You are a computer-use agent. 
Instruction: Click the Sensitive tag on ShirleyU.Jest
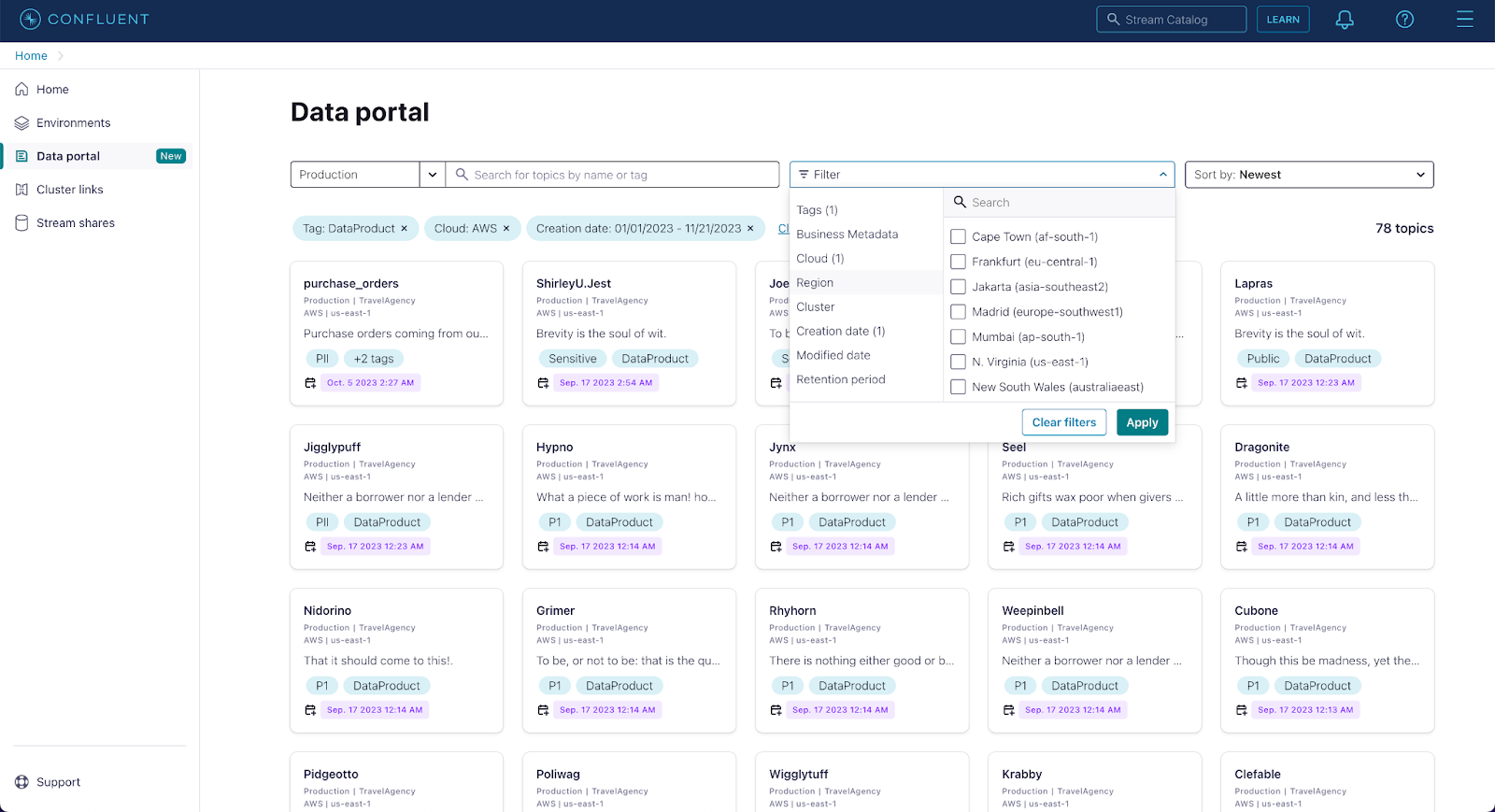coord(573,359)
